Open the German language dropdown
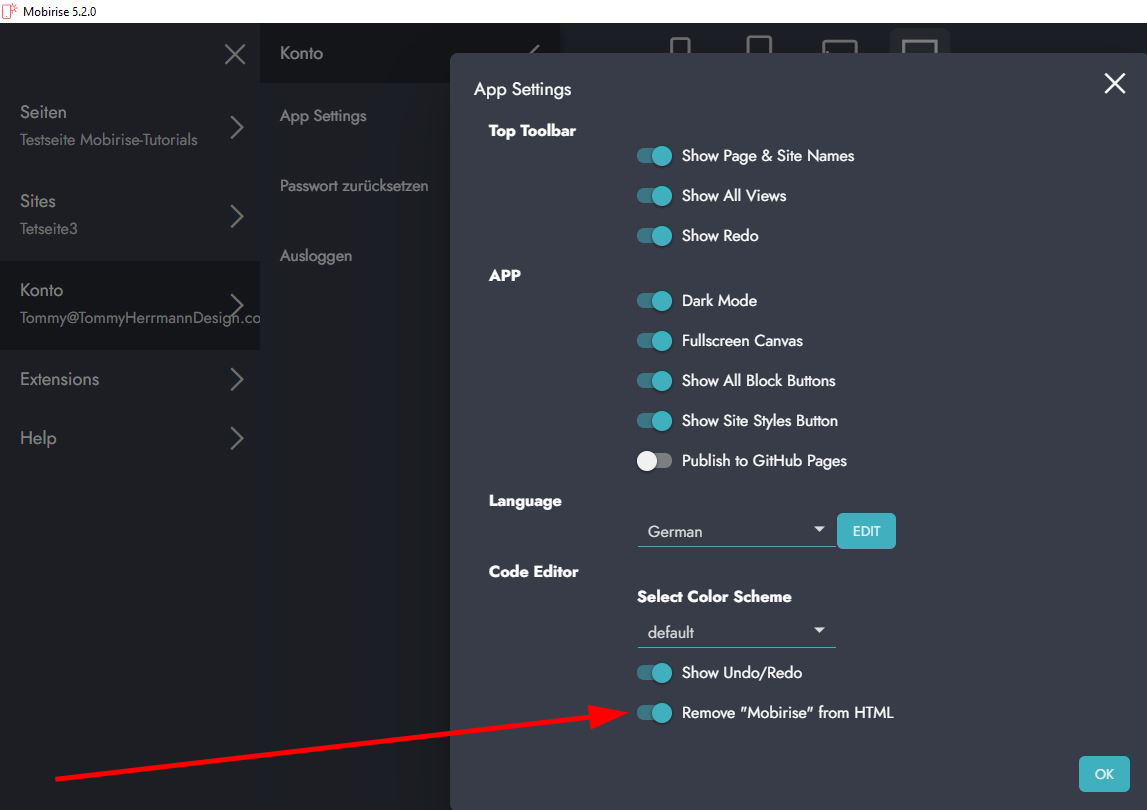Image resolution: width=1147 pixels, height=810 pixels. (736, 531)
